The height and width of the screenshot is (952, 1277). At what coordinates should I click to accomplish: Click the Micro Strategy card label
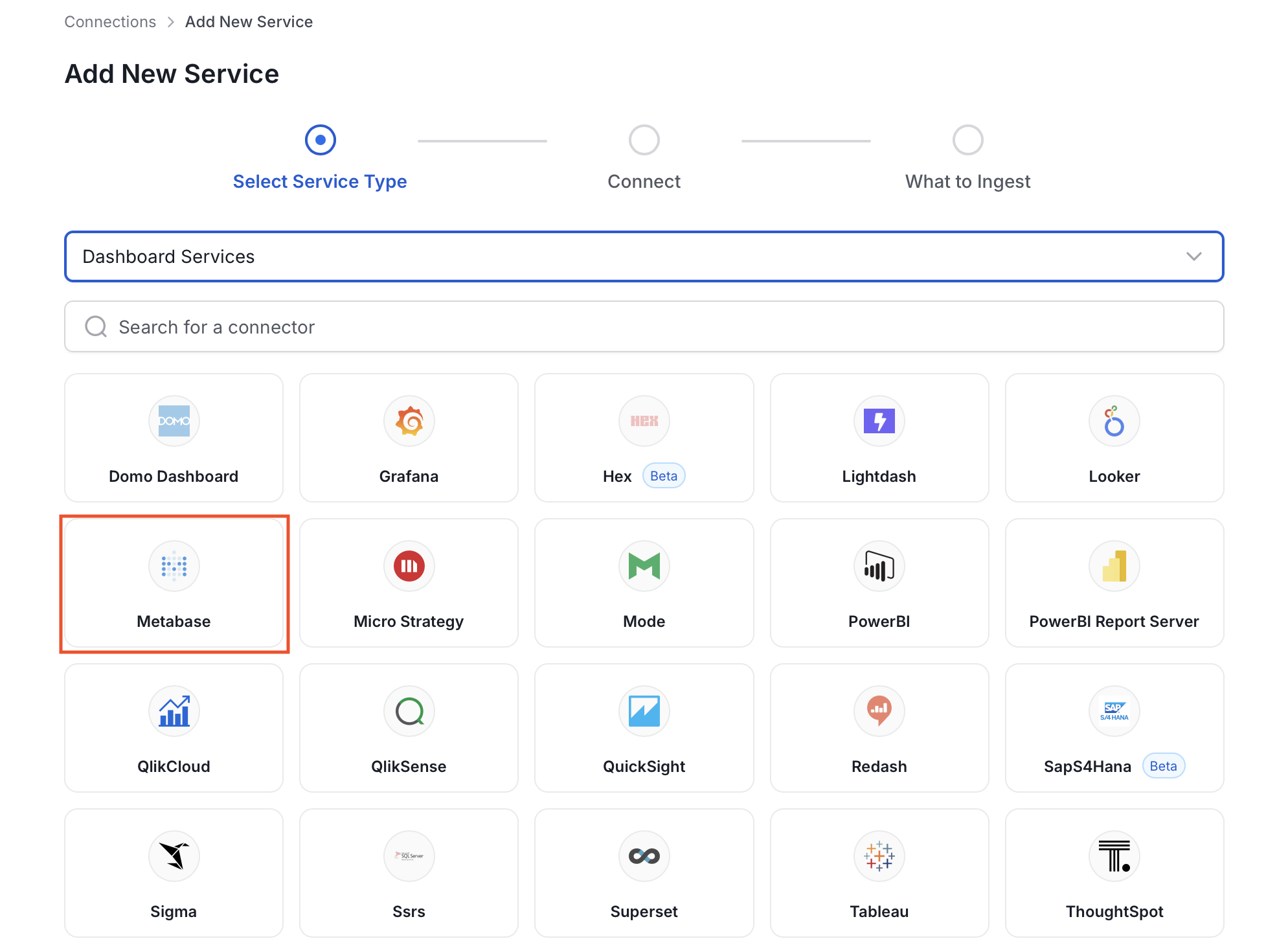(x=409, y=621)
